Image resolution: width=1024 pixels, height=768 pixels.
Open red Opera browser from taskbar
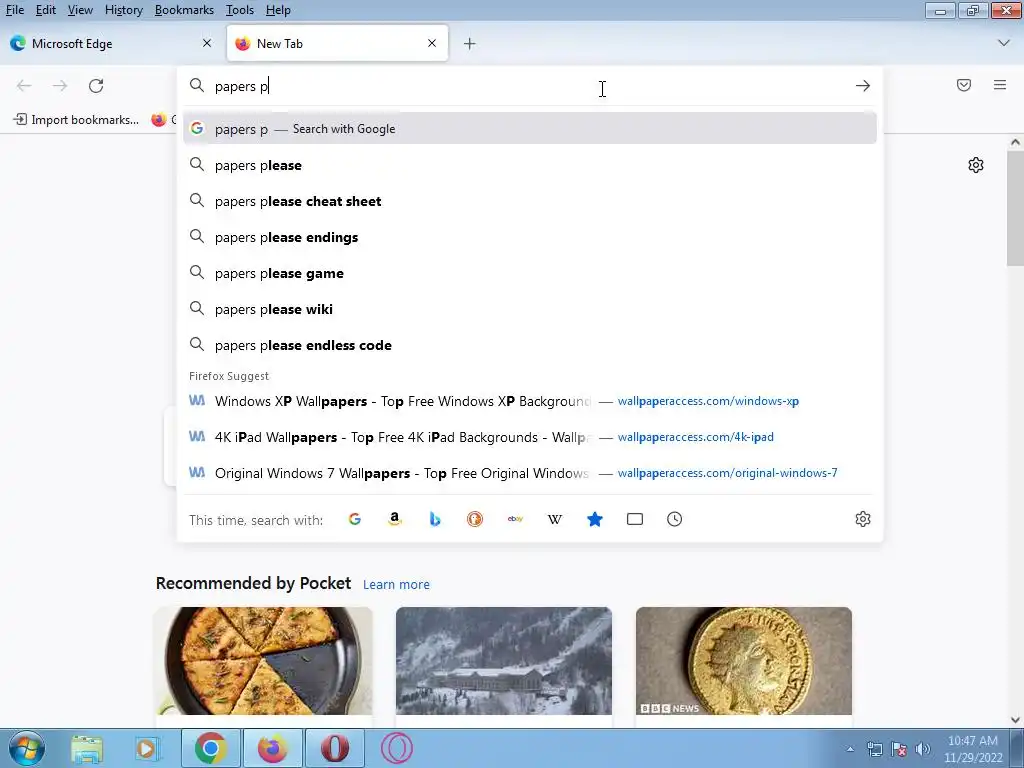pos(334,748)
